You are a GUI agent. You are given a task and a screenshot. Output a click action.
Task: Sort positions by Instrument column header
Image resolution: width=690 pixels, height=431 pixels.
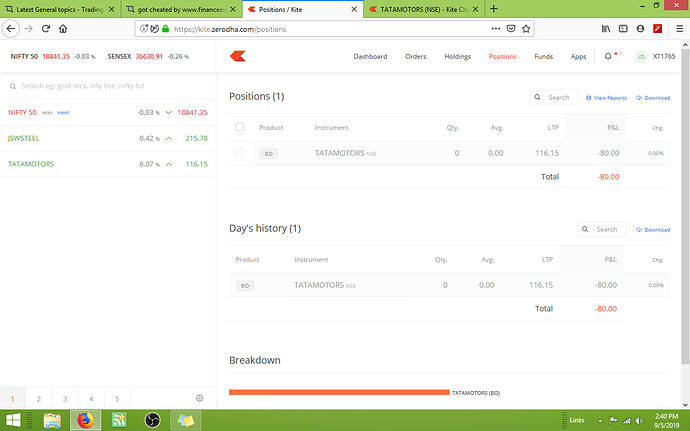[x=331, y=127]
